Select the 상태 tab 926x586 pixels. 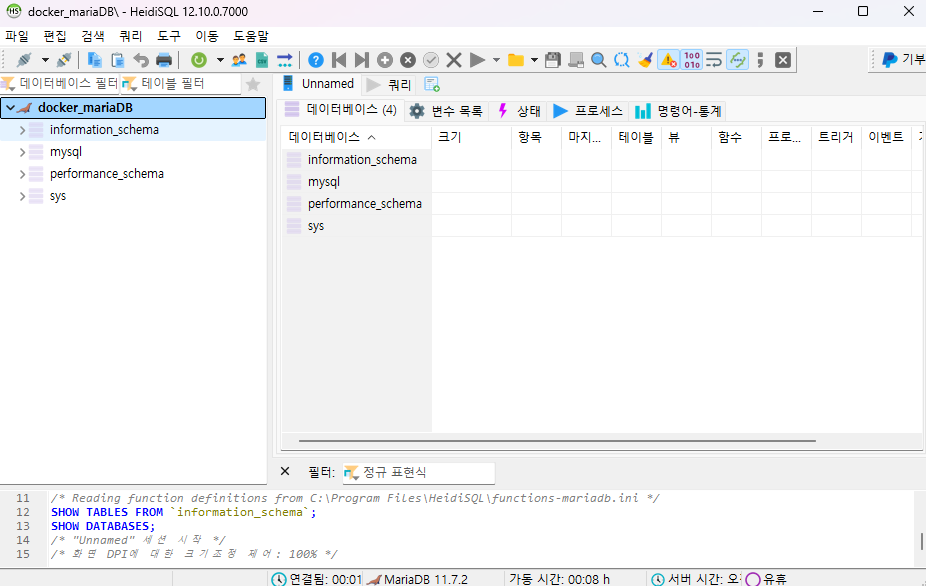click(x=519, y=111)
